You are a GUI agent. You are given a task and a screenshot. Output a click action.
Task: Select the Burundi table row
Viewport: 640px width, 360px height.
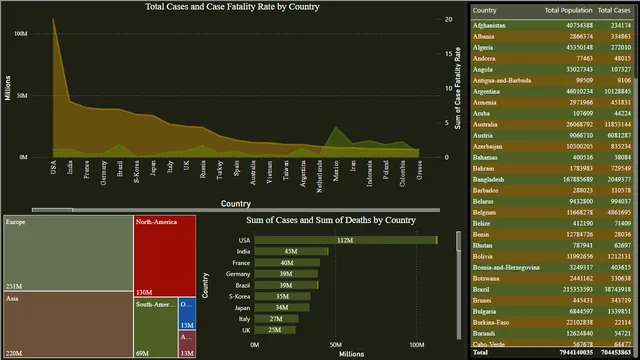552,334
